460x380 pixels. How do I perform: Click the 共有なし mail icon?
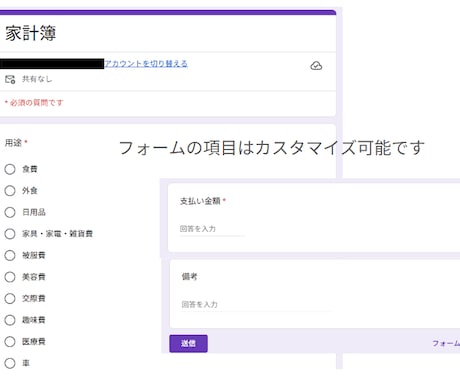click(10, 79)
